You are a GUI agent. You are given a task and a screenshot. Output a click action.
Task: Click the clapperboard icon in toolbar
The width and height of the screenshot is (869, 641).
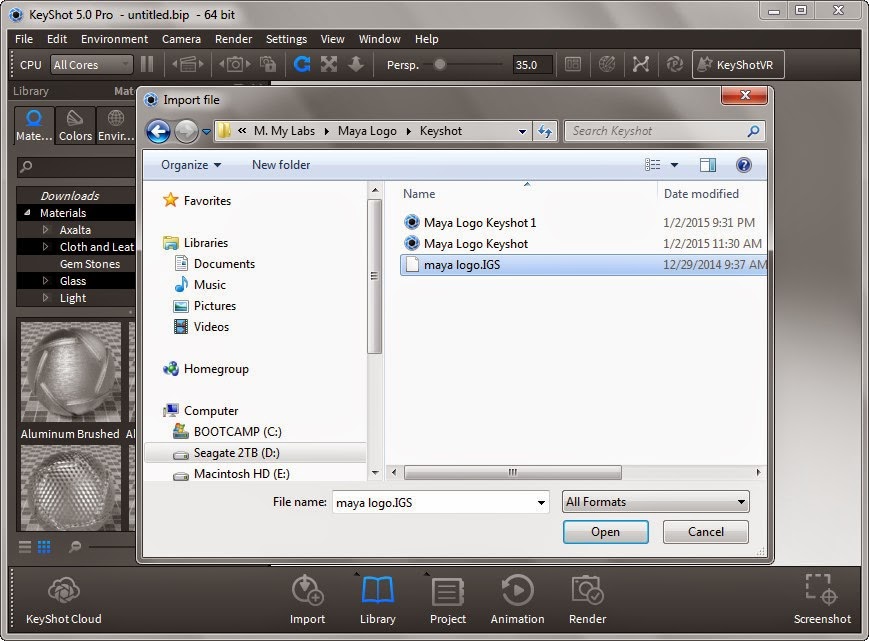(x=188, y=65)
